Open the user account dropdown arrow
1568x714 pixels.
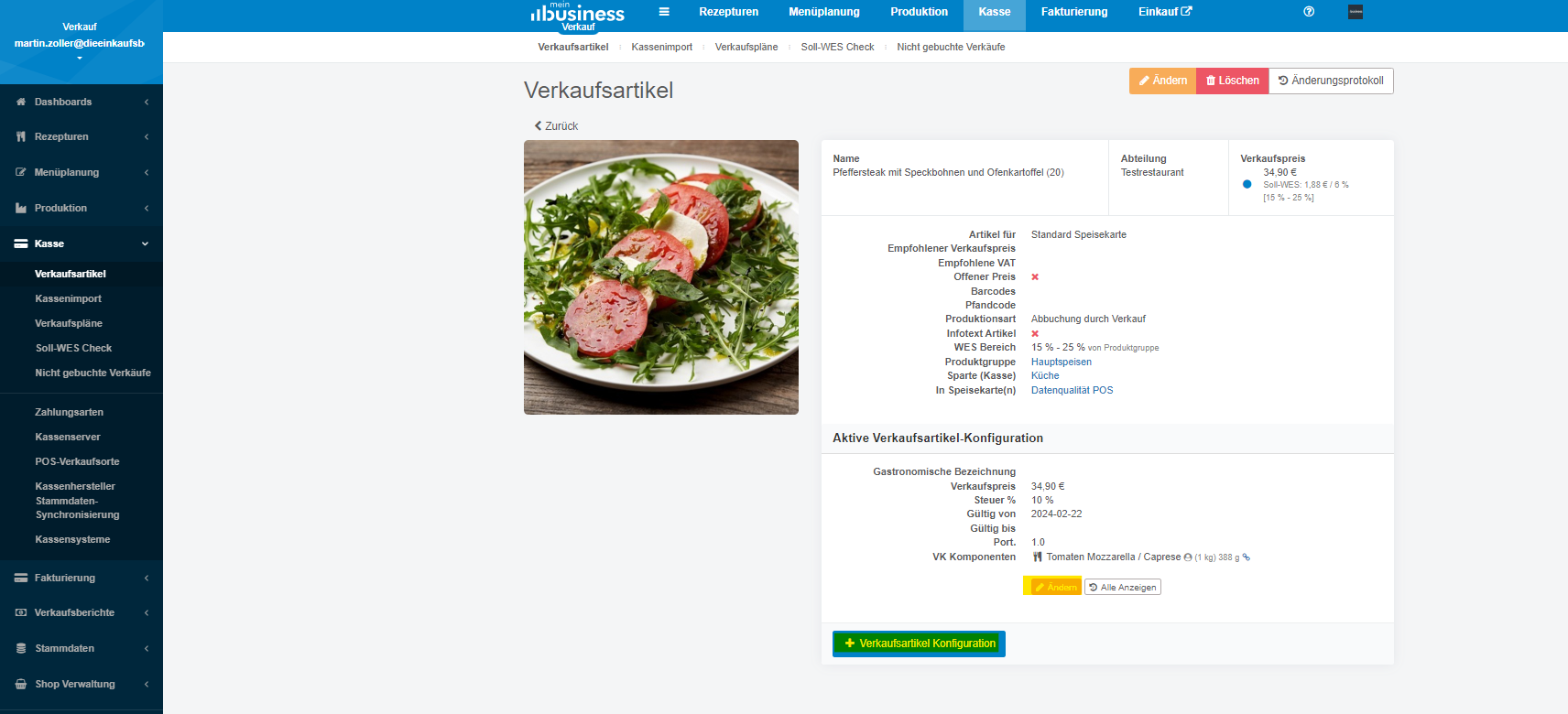(80, 58)
